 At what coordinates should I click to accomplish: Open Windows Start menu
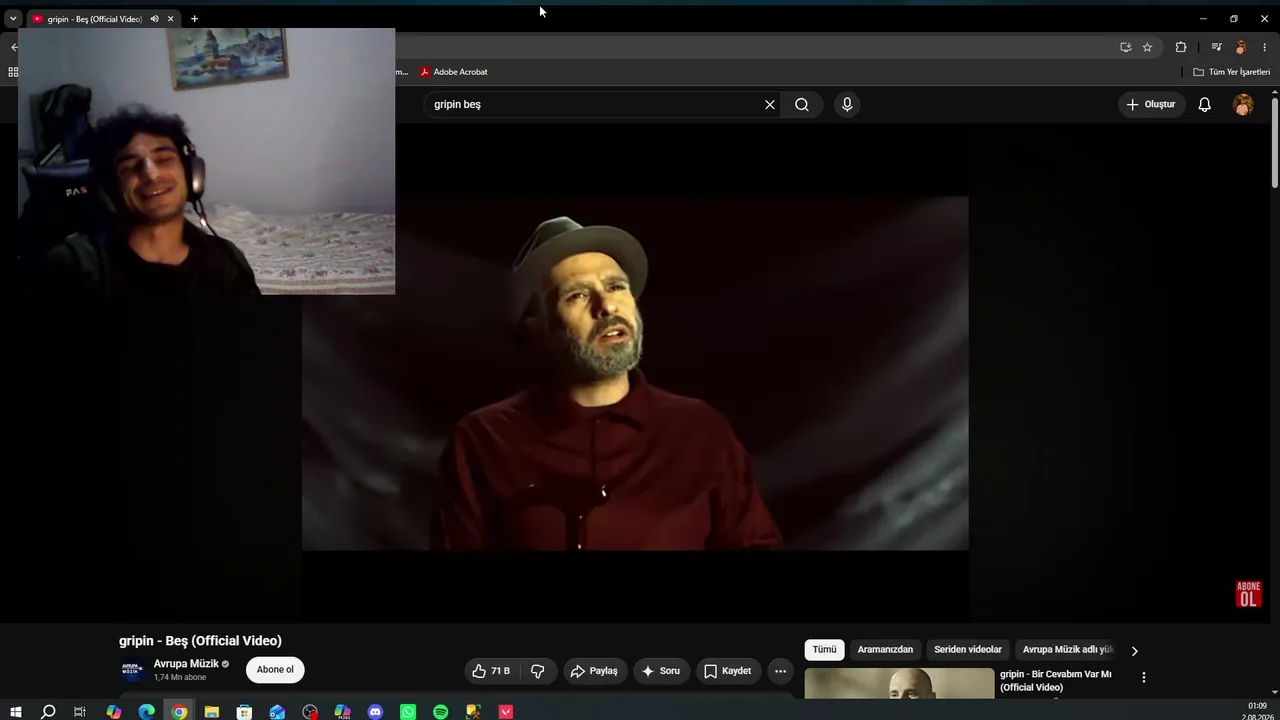15,712
